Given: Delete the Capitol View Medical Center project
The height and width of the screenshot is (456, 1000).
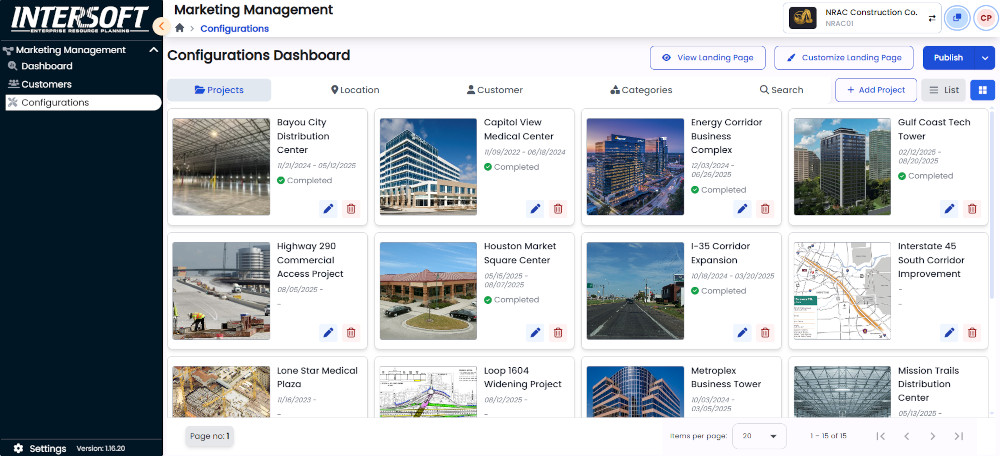Looking at the screenshot, I should [558, 209].
